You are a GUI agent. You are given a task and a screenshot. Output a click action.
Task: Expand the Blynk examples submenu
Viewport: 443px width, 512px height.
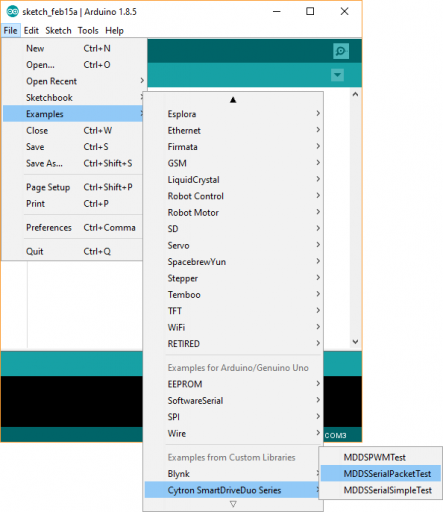pos(232,474)
